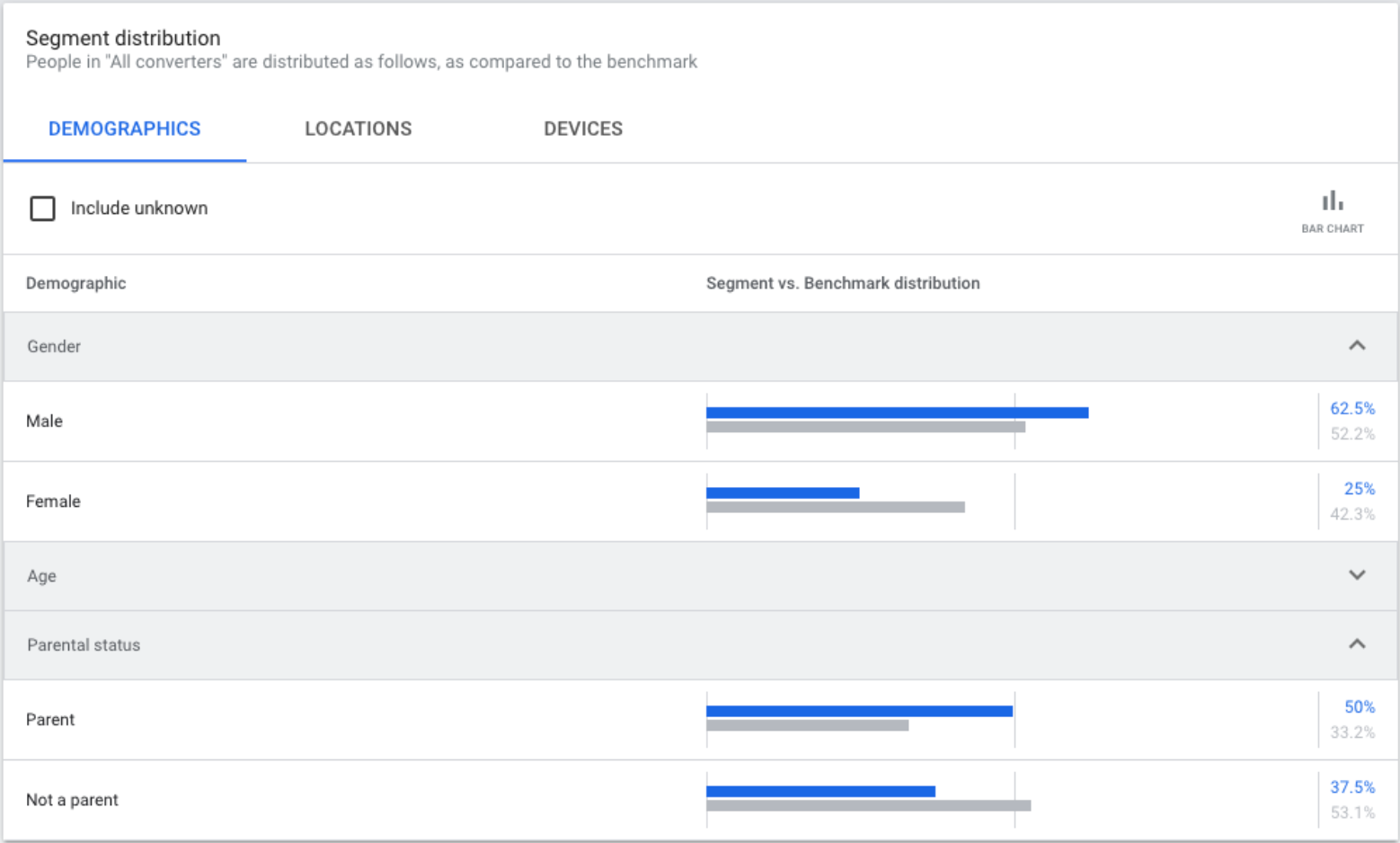
Task: Click the gray benchmark bar for Not a parent
Action: [868, 806]
